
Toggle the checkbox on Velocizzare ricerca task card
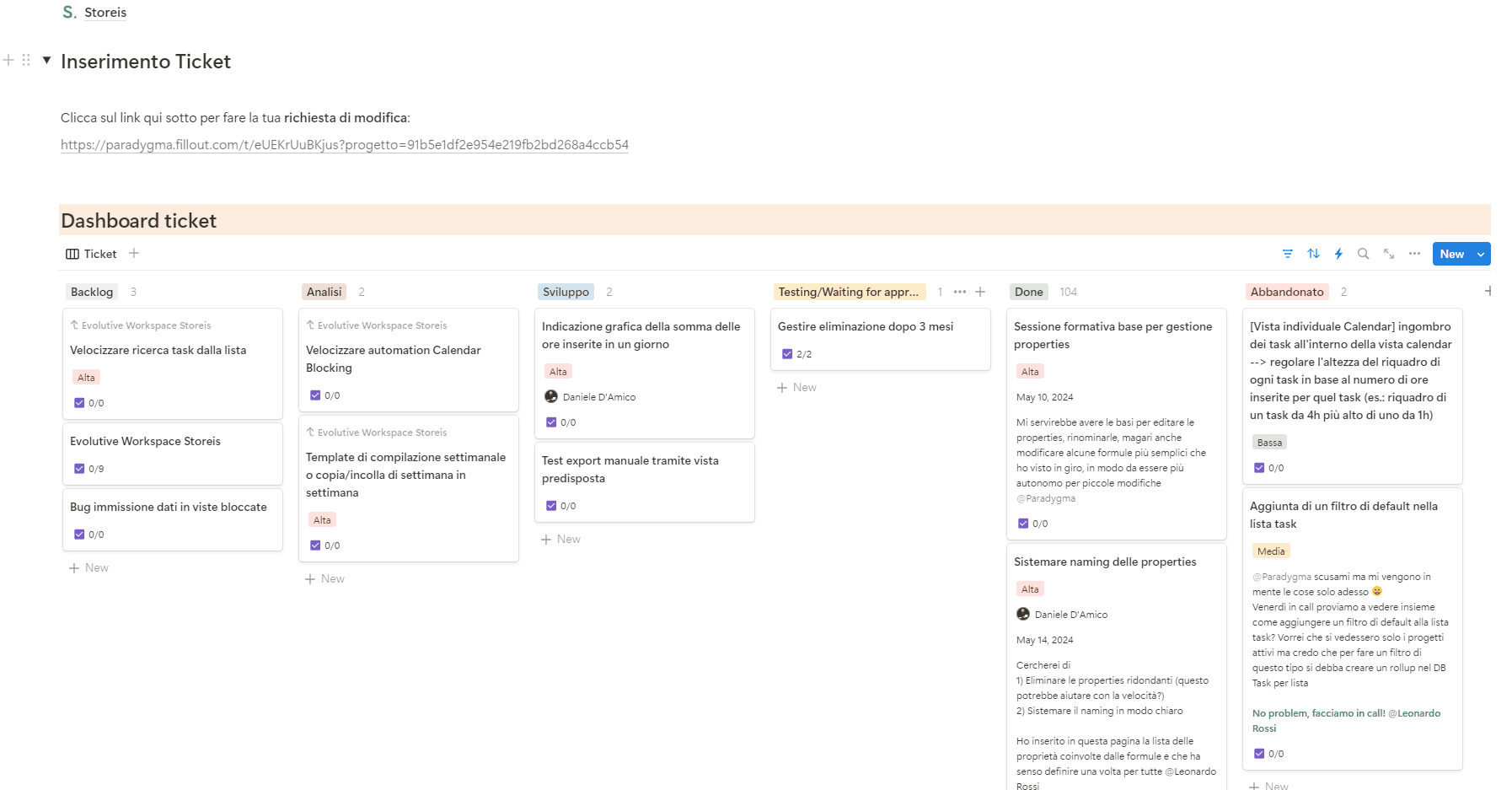(78, 403)
